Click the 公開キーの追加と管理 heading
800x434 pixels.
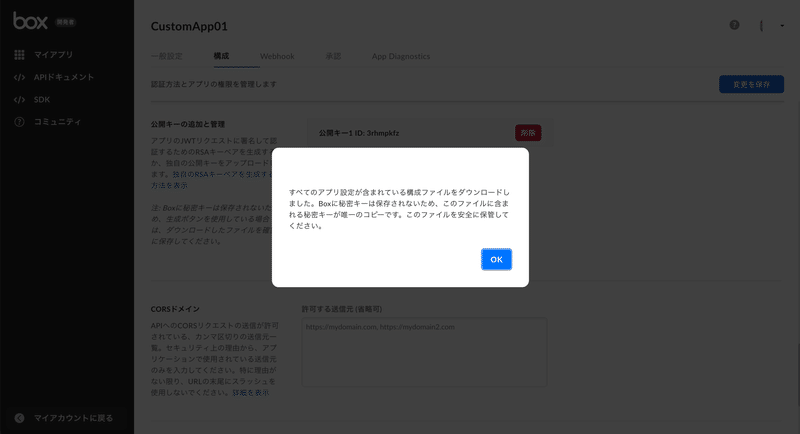pos(188,124)
